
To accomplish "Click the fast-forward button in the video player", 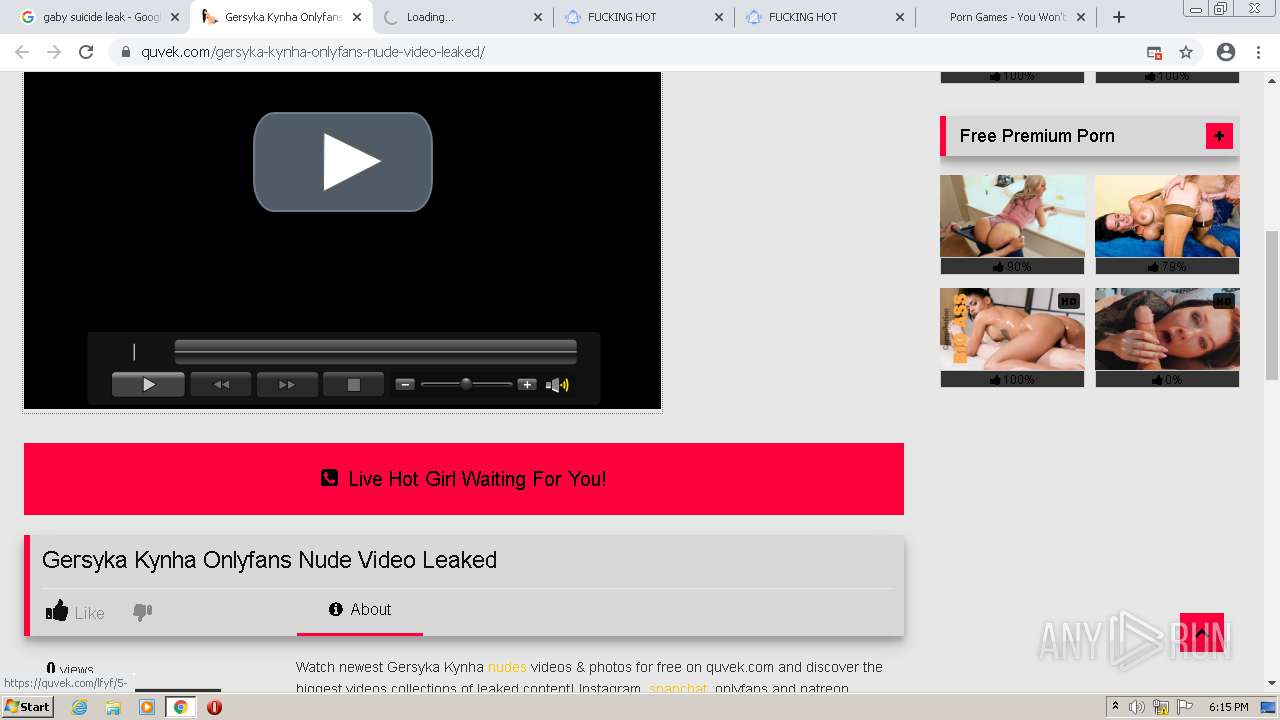I will tap(287, 384).
